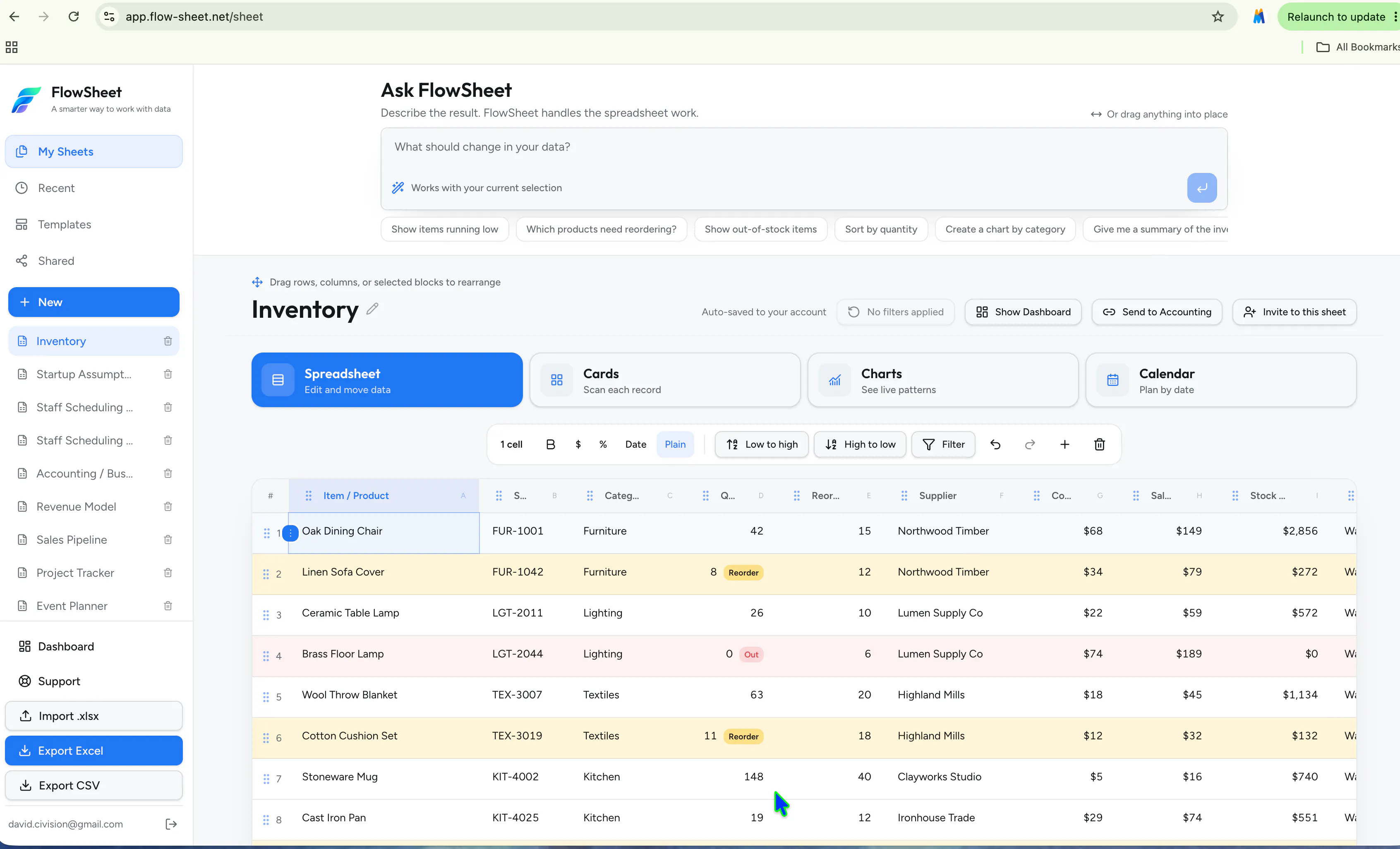Toggle bold formatting with the B icon

tap(550, 444)
